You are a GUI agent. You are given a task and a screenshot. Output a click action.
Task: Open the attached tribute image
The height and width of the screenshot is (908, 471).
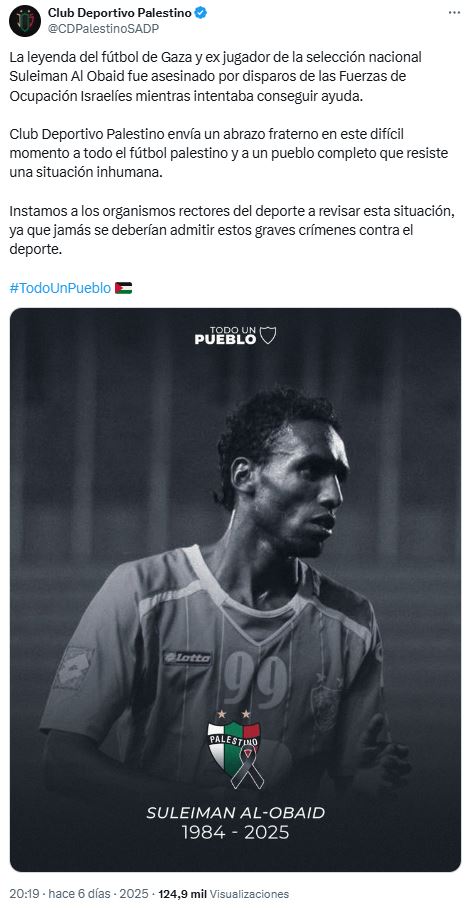[235, 590]
